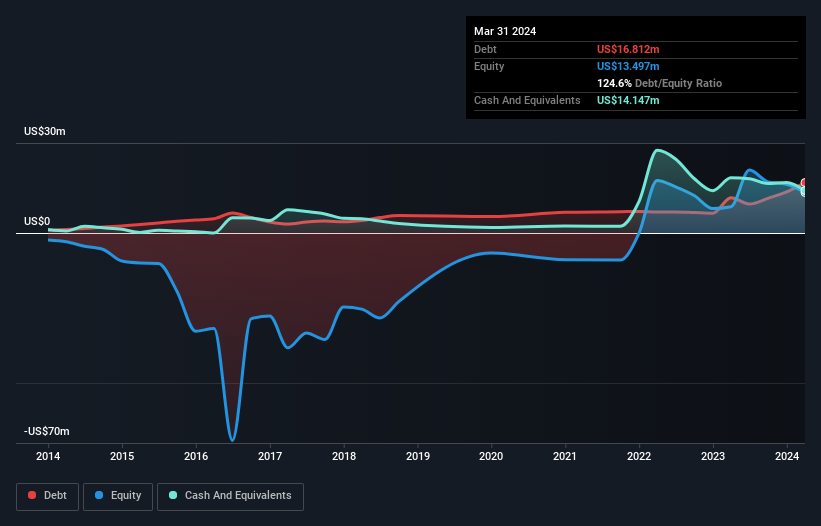Toggle the Equity series legend button
Viewport: 821px width, 526px height.
[118, 496]
